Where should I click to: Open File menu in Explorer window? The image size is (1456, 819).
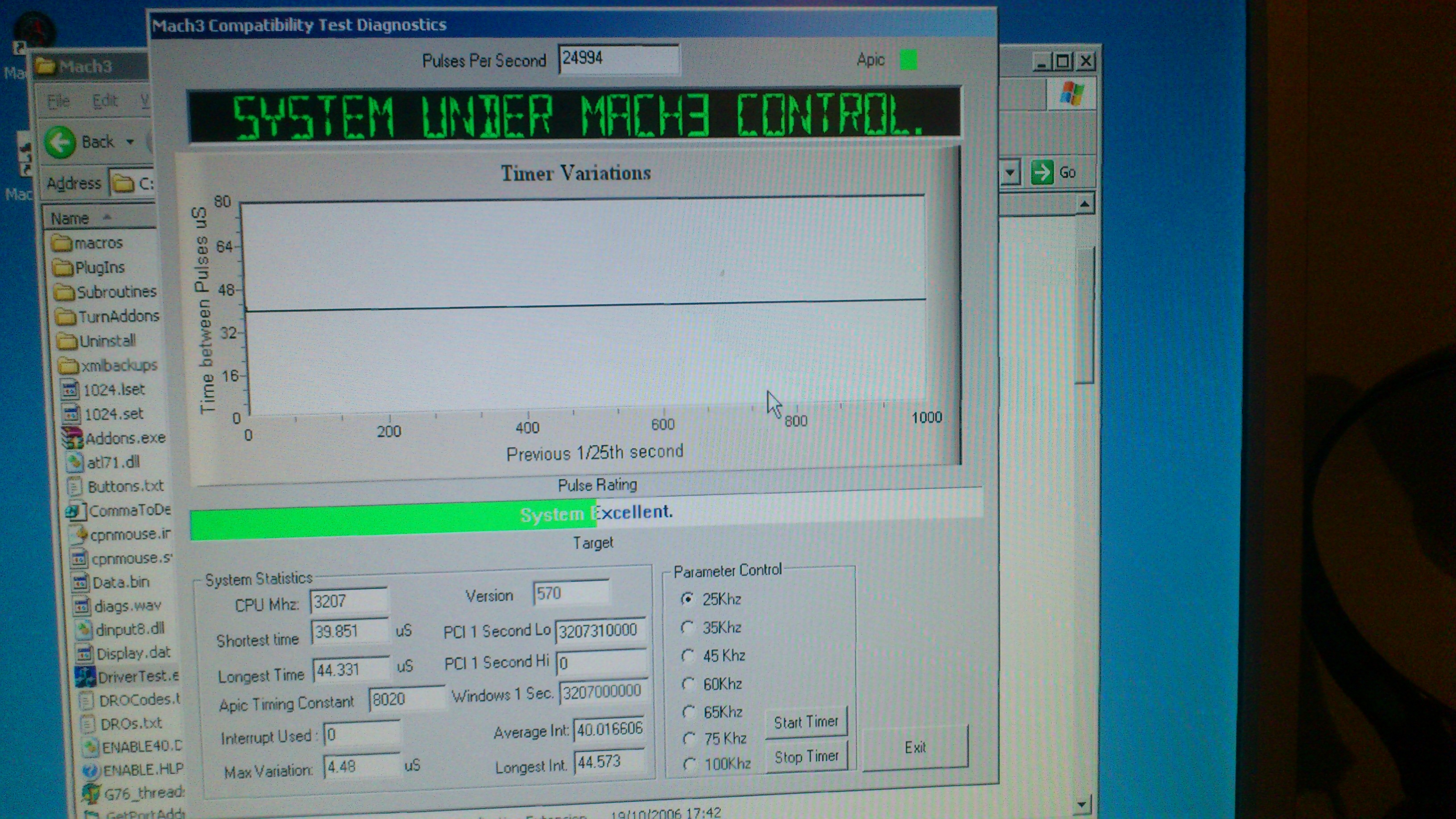(59, 101)
